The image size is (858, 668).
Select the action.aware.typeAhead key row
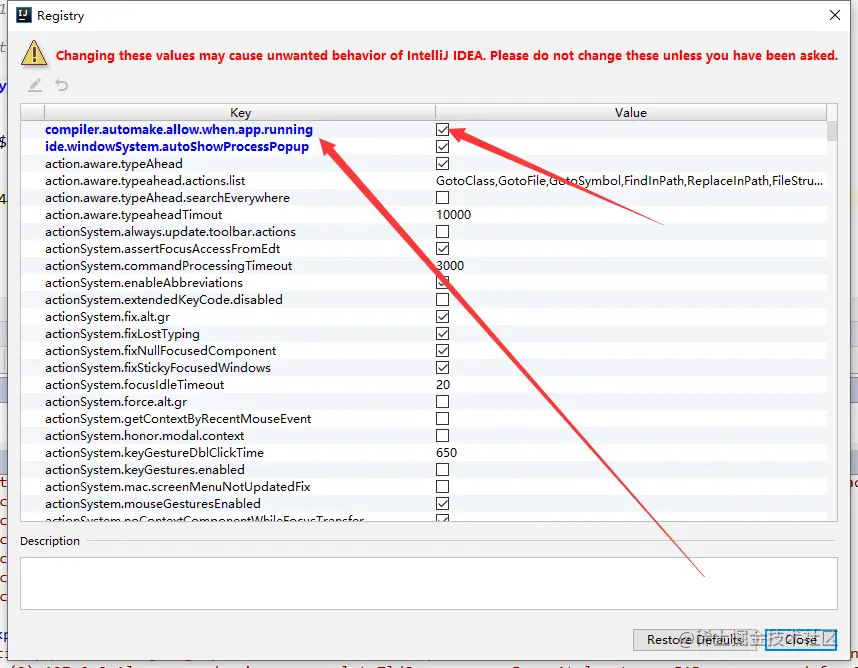tap(114, 164)
